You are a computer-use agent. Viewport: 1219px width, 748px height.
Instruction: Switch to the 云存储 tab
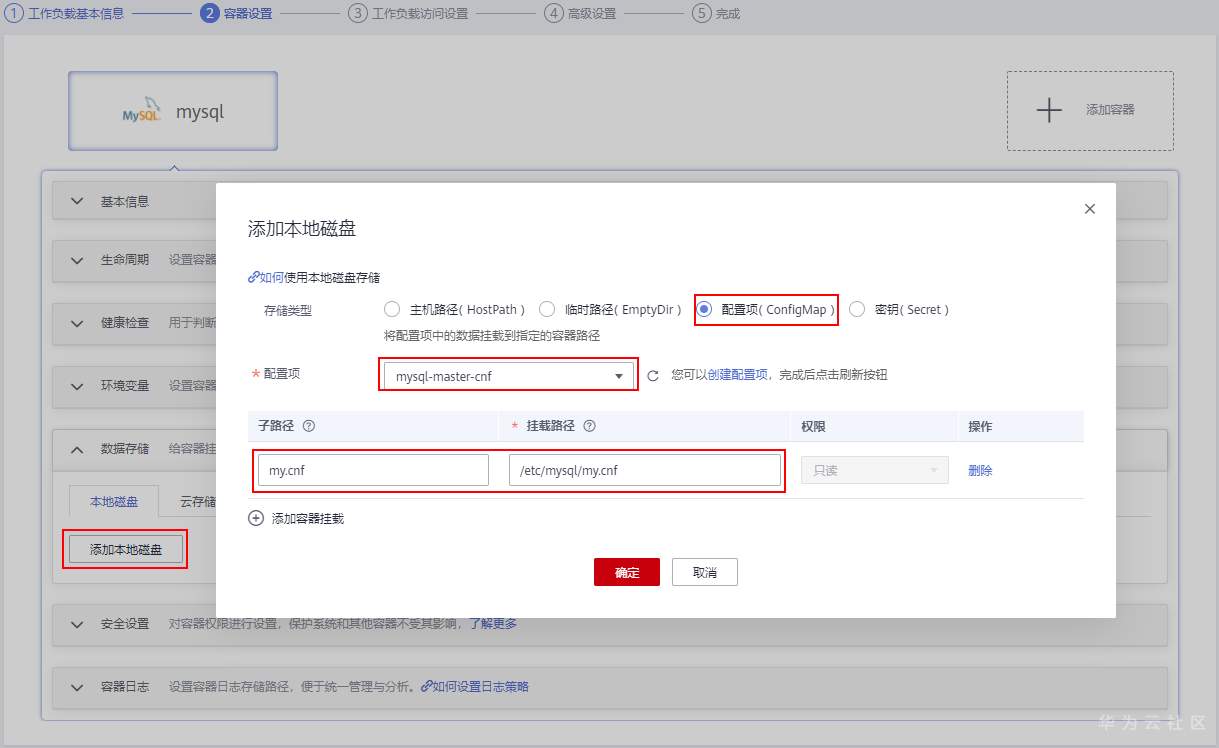(198, 501)
